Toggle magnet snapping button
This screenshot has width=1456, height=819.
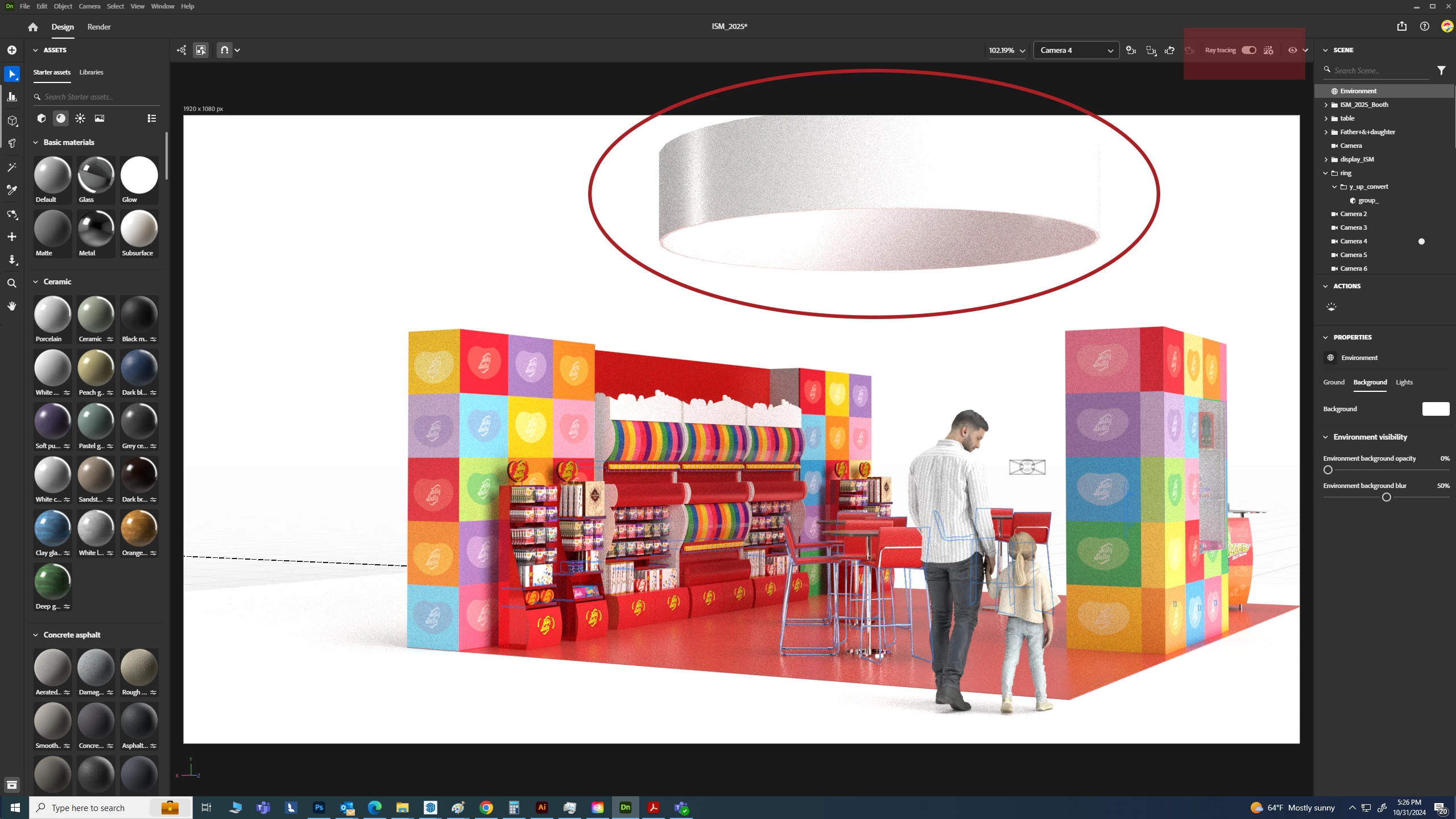[225, 50]
